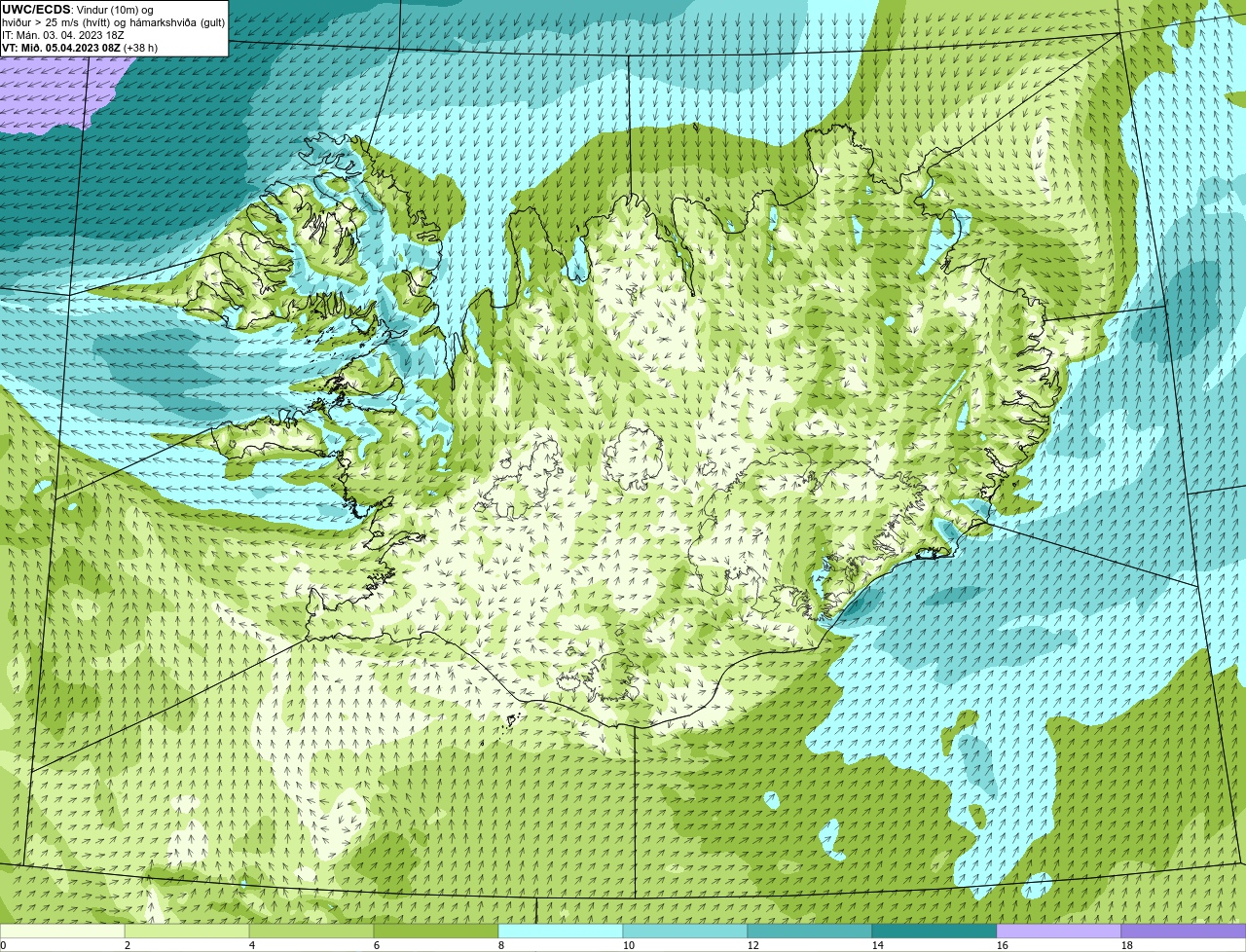Click the "14" label on the colour scale
Image resolution: width=1246 pixels, height=952 pixels.
[878, 945]
